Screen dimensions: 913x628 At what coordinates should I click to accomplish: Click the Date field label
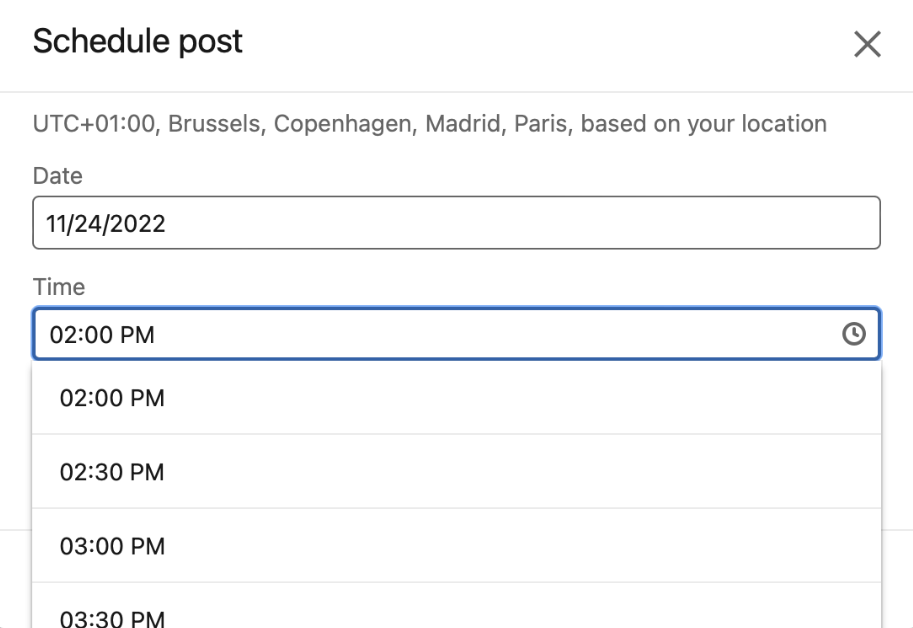point(58,176)
